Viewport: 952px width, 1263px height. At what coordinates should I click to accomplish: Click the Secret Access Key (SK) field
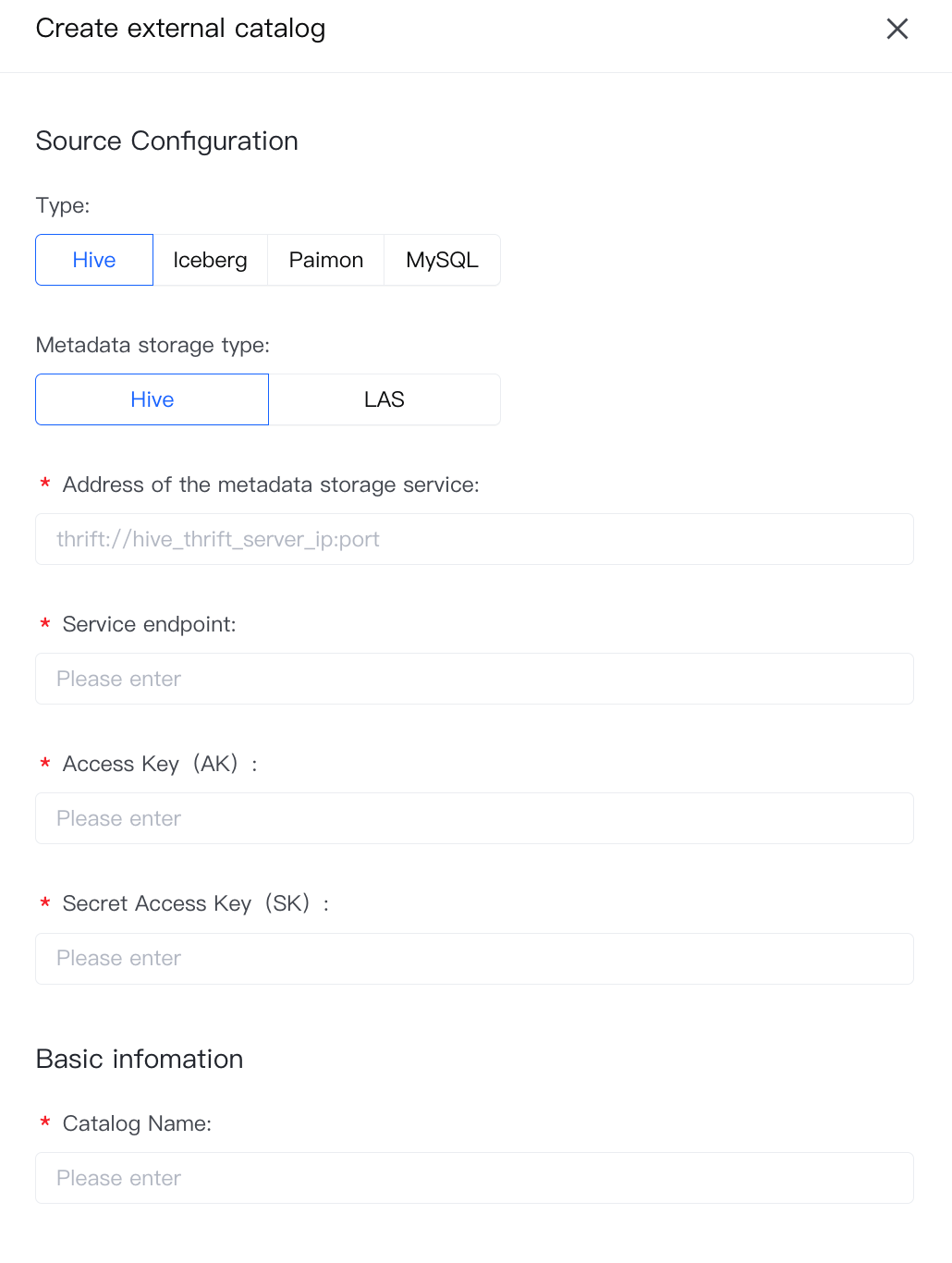pyautogui.click(x=474, y=959)
